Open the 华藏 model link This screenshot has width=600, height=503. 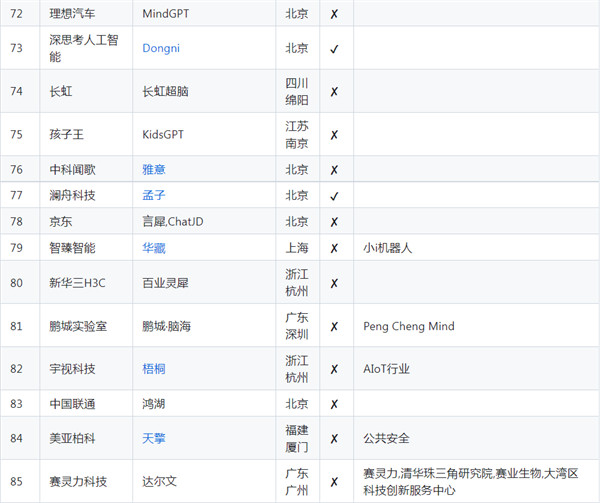(154, 248)
